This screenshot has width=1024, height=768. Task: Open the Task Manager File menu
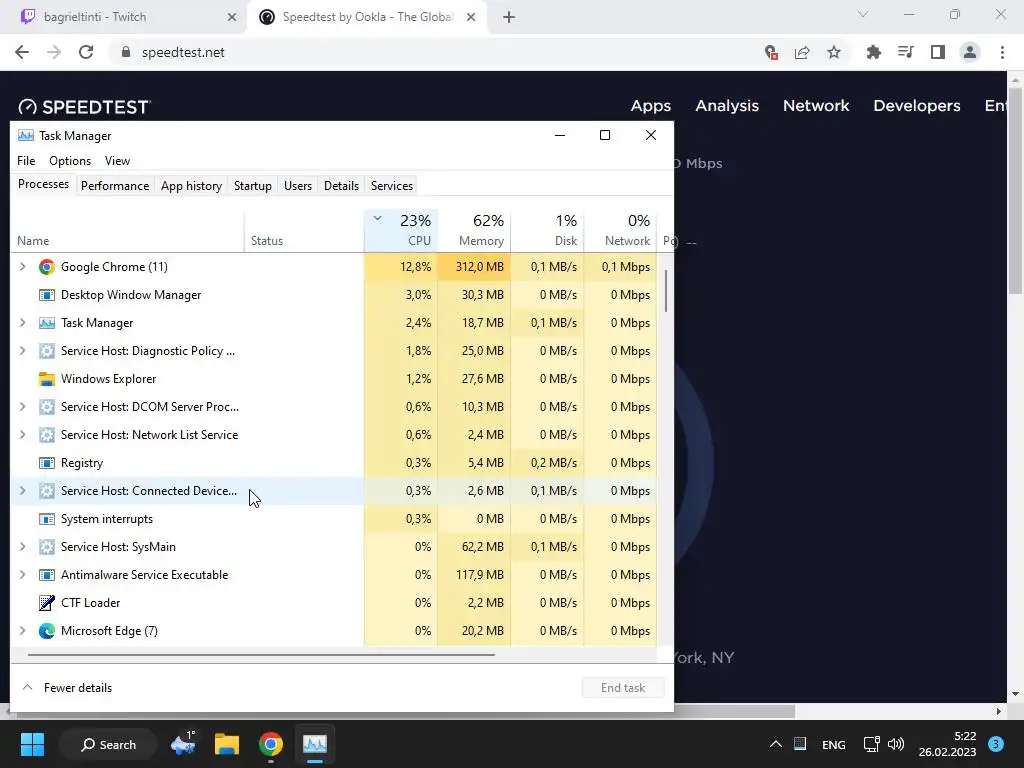tap(26, 161)
